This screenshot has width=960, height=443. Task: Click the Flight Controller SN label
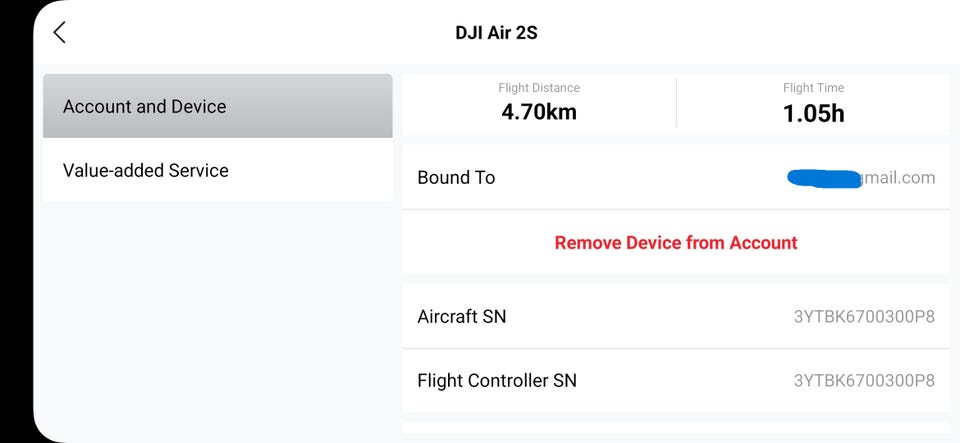coord(496,380)
